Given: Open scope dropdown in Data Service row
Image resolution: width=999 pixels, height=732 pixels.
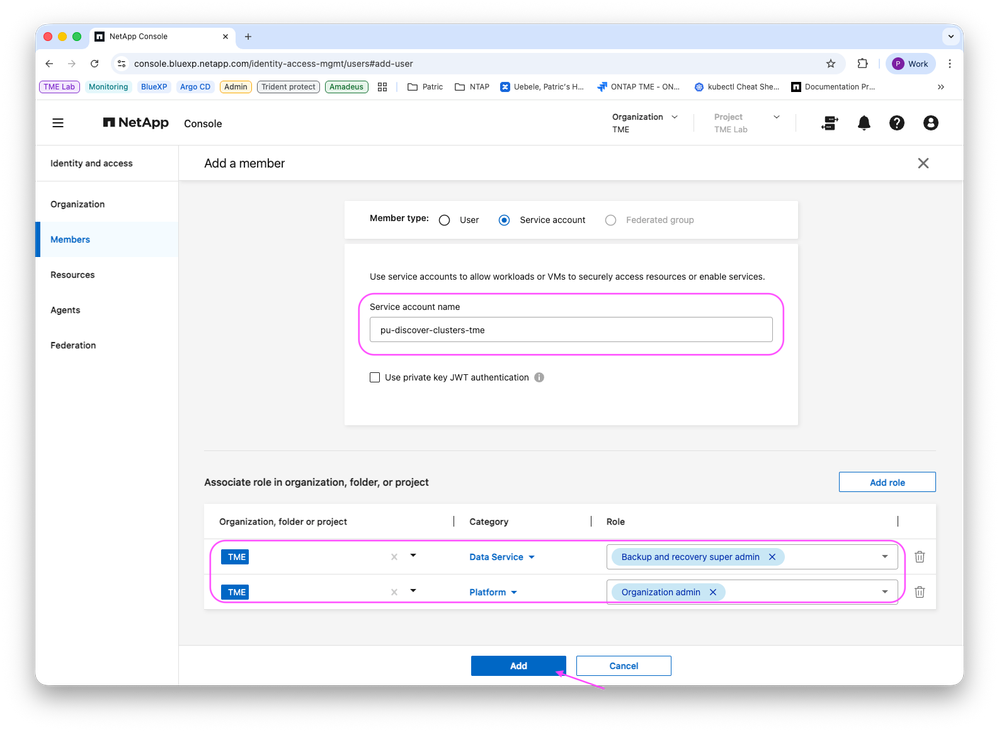Looking at the screenshot, I should (x=413, y=556).
